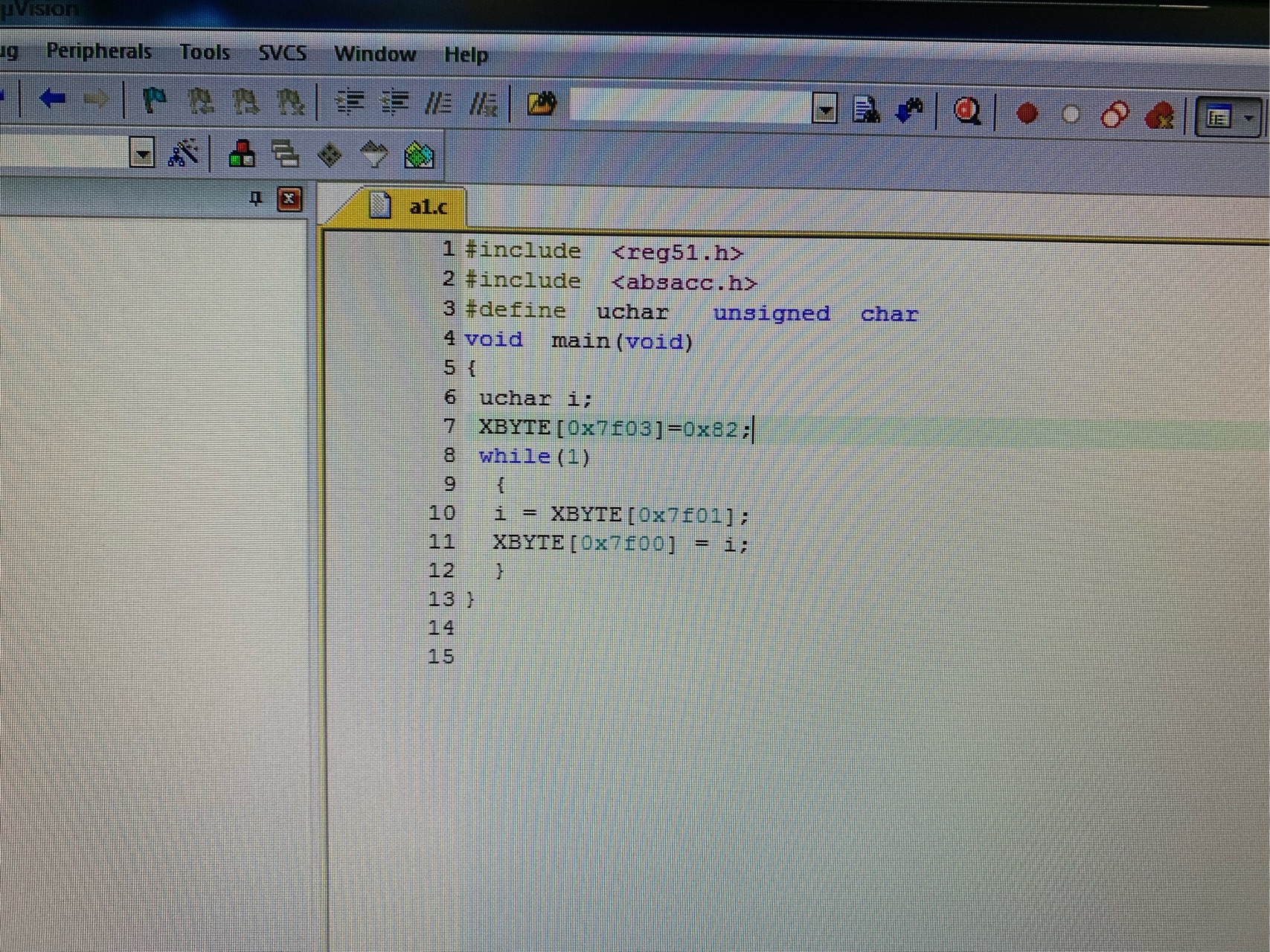Image resolution: width=1270 pixels, height=952 pixels.
Task: Navigate backwards with the blue arrow
Action: tap(52, 97)
